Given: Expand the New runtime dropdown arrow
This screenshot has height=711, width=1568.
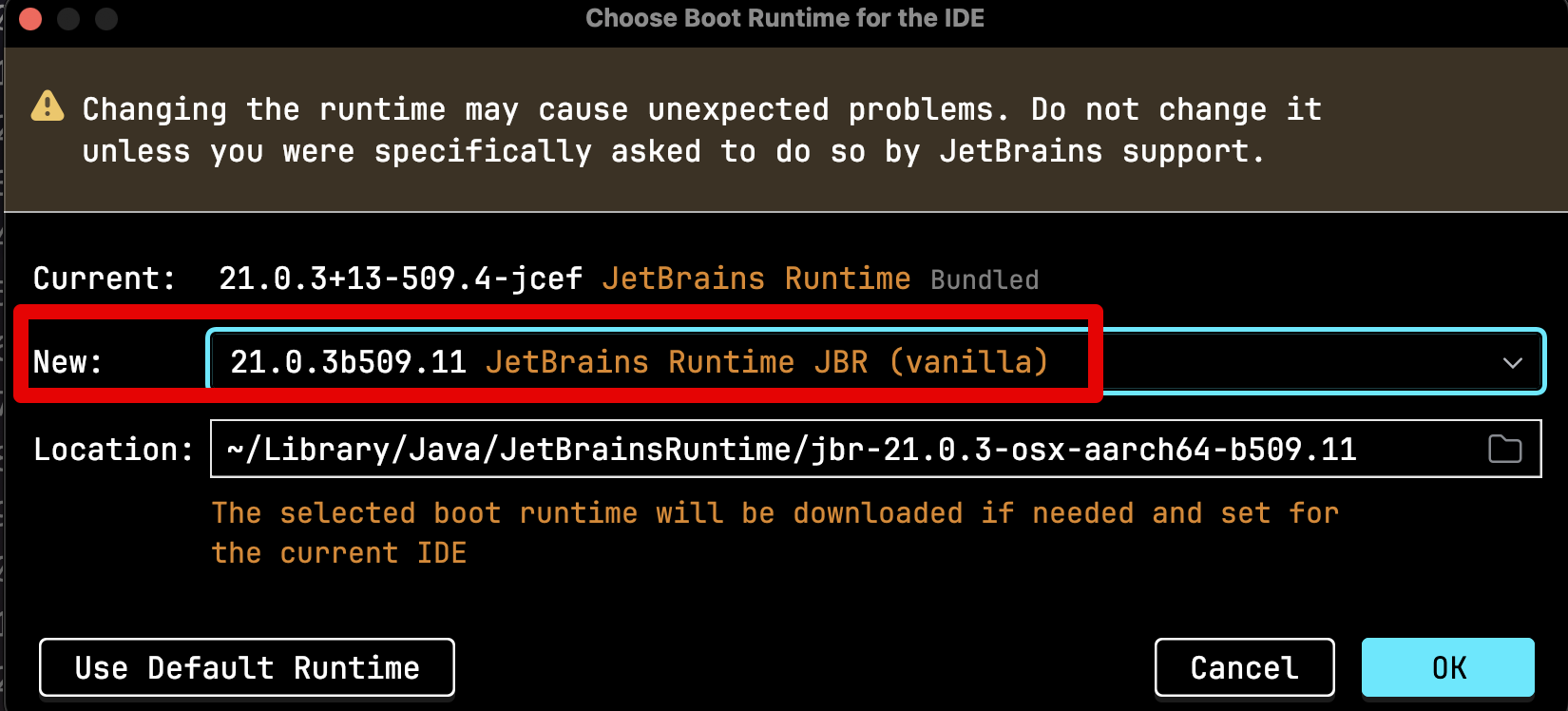Looking at the screenshot, I should (1512, 362).
